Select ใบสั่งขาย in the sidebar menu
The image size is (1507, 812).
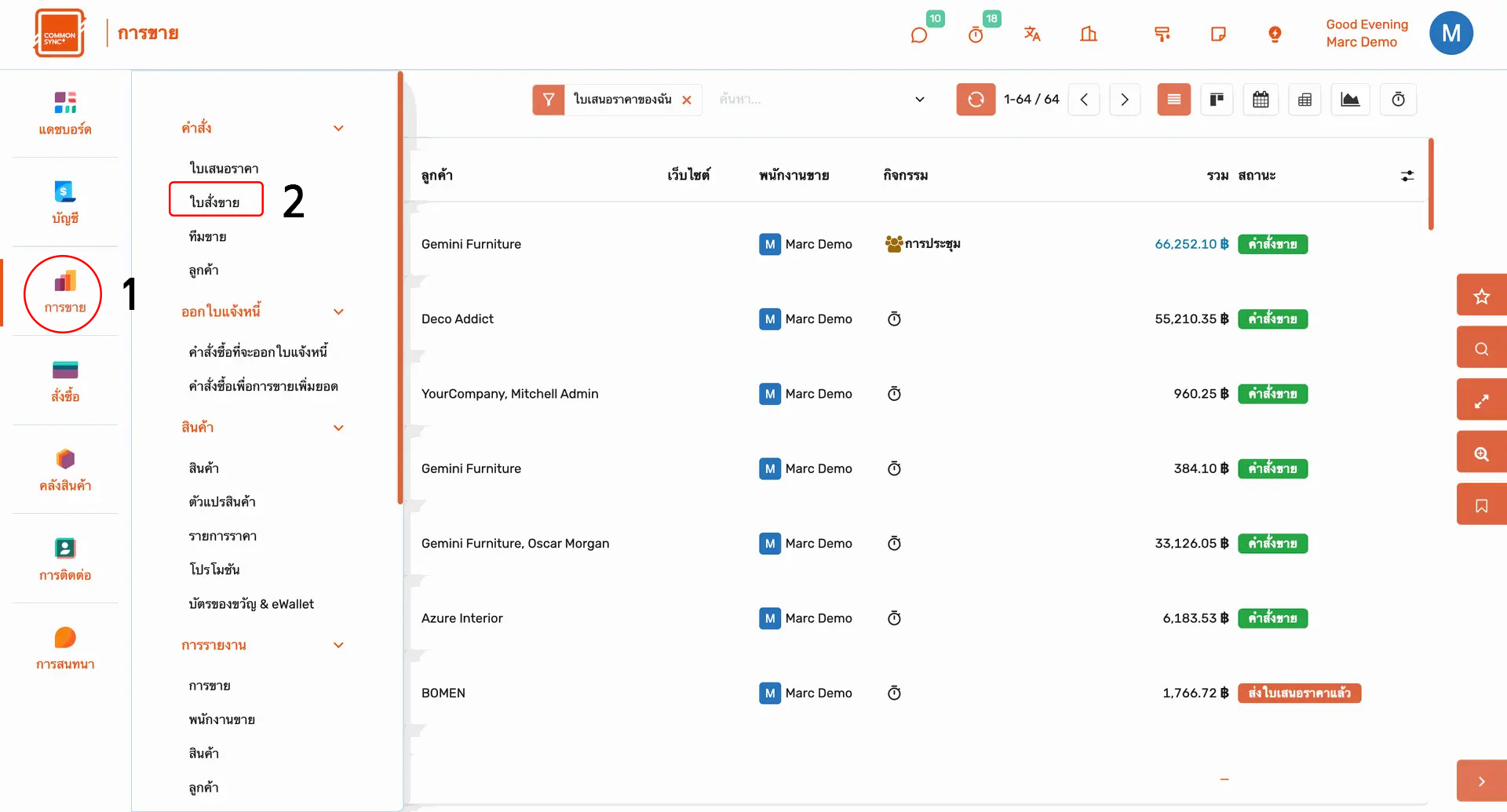tap(215, 202)
